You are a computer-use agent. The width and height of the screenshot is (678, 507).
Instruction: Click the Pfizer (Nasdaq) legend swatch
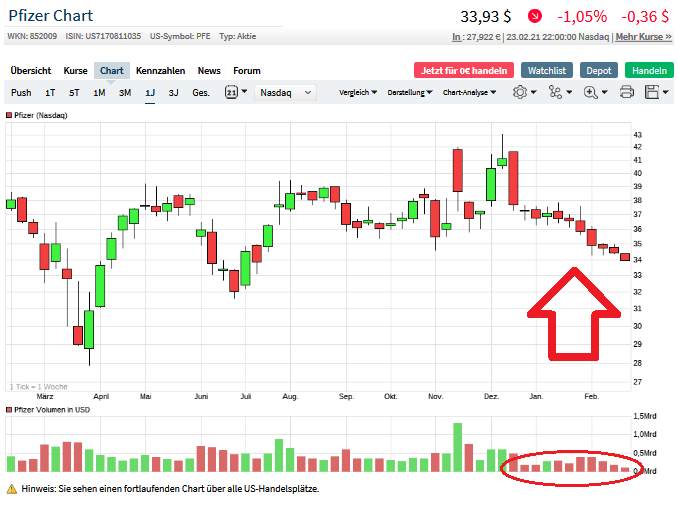(9, 115)
